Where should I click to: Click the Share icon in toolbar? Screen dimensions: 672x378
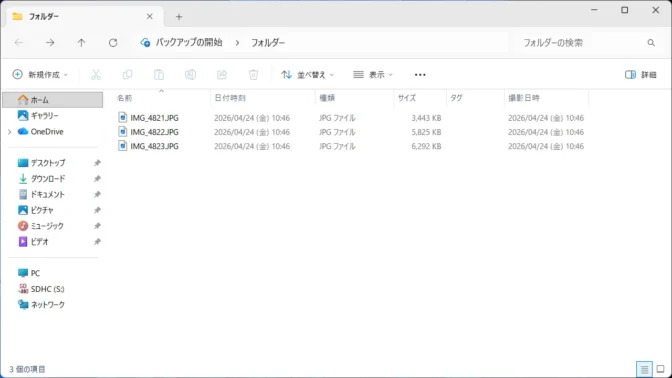click(222, 75)
